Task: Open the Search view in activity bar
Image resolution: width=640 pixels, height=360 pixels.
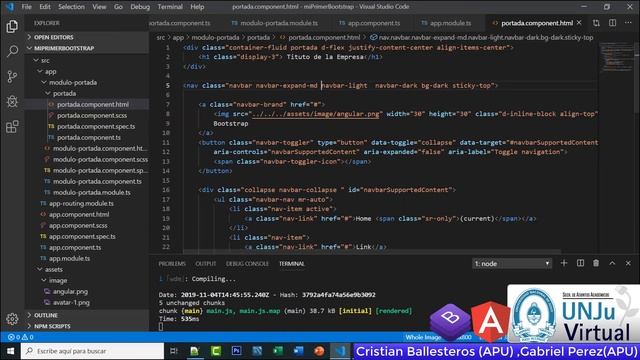Action: point(12,51)
